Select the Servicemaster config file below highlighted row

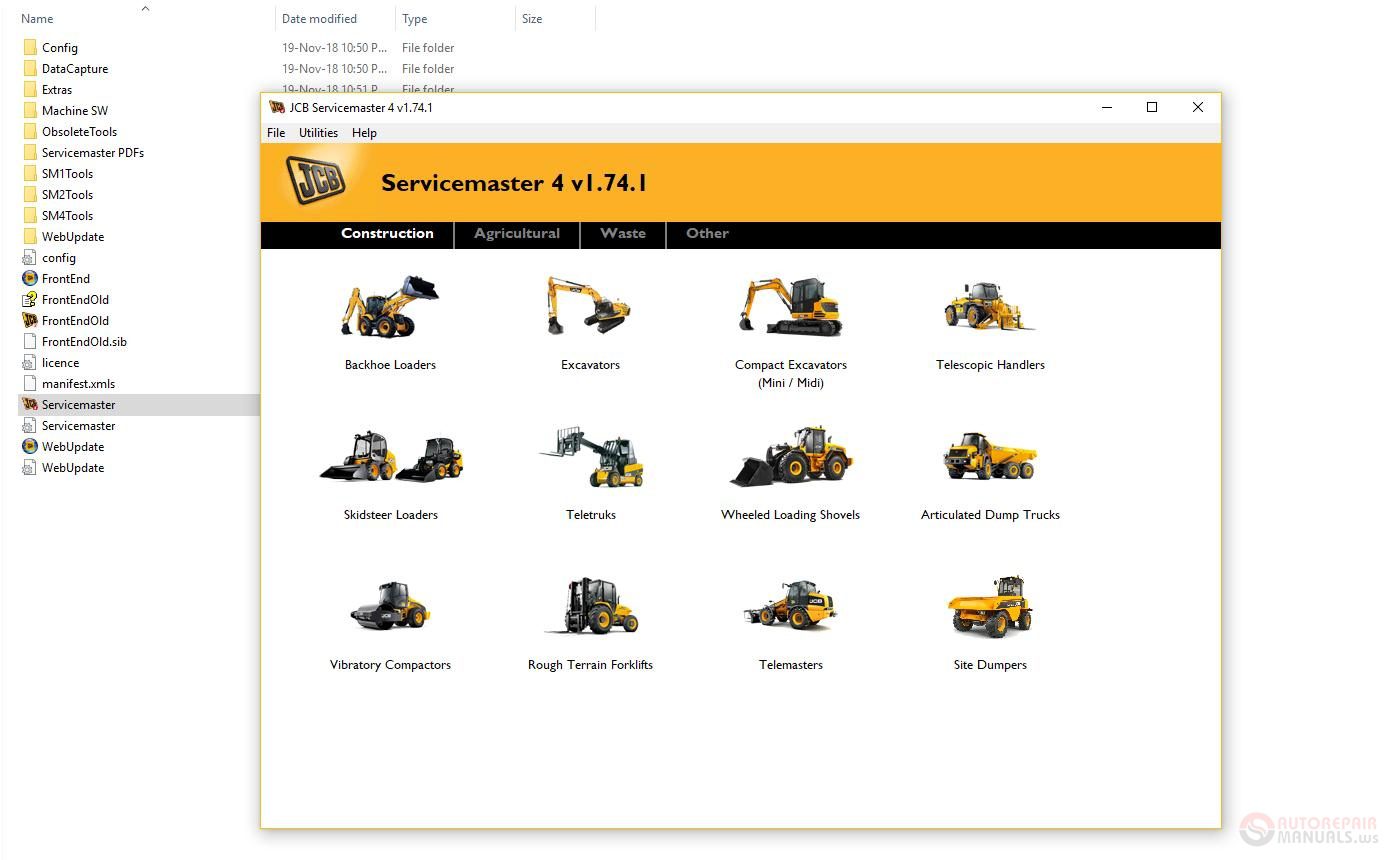pos(78,426)
